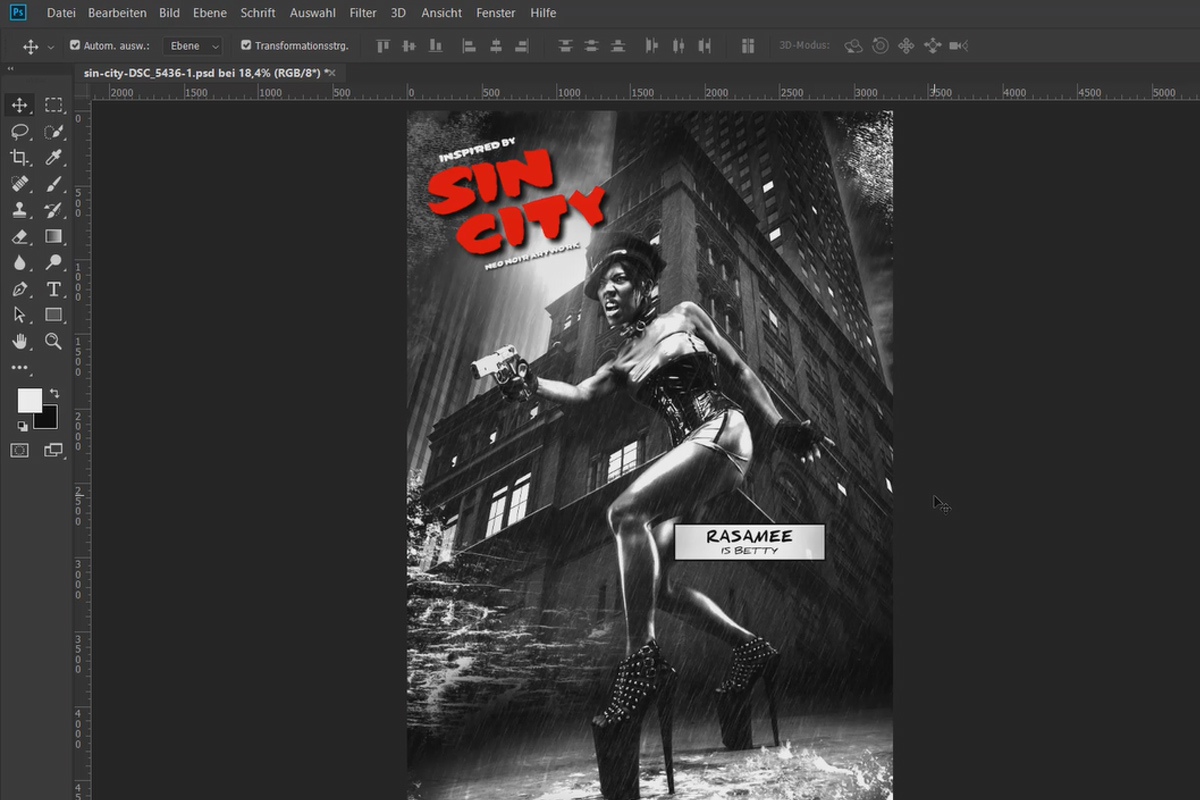This screenshot has width=1200, height=800.
Task: Select the Lasso tool
Action: (19, 131)
